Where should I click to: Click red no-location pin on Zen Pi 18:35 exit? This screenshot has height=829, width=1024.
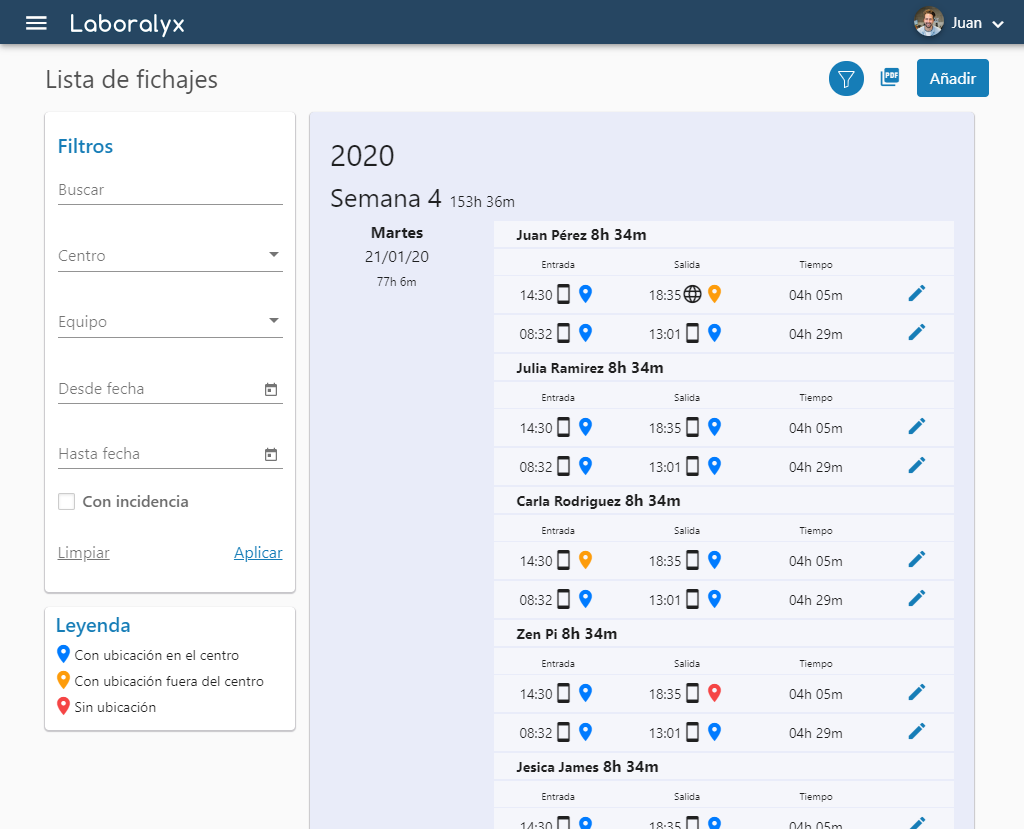(714, 693)
